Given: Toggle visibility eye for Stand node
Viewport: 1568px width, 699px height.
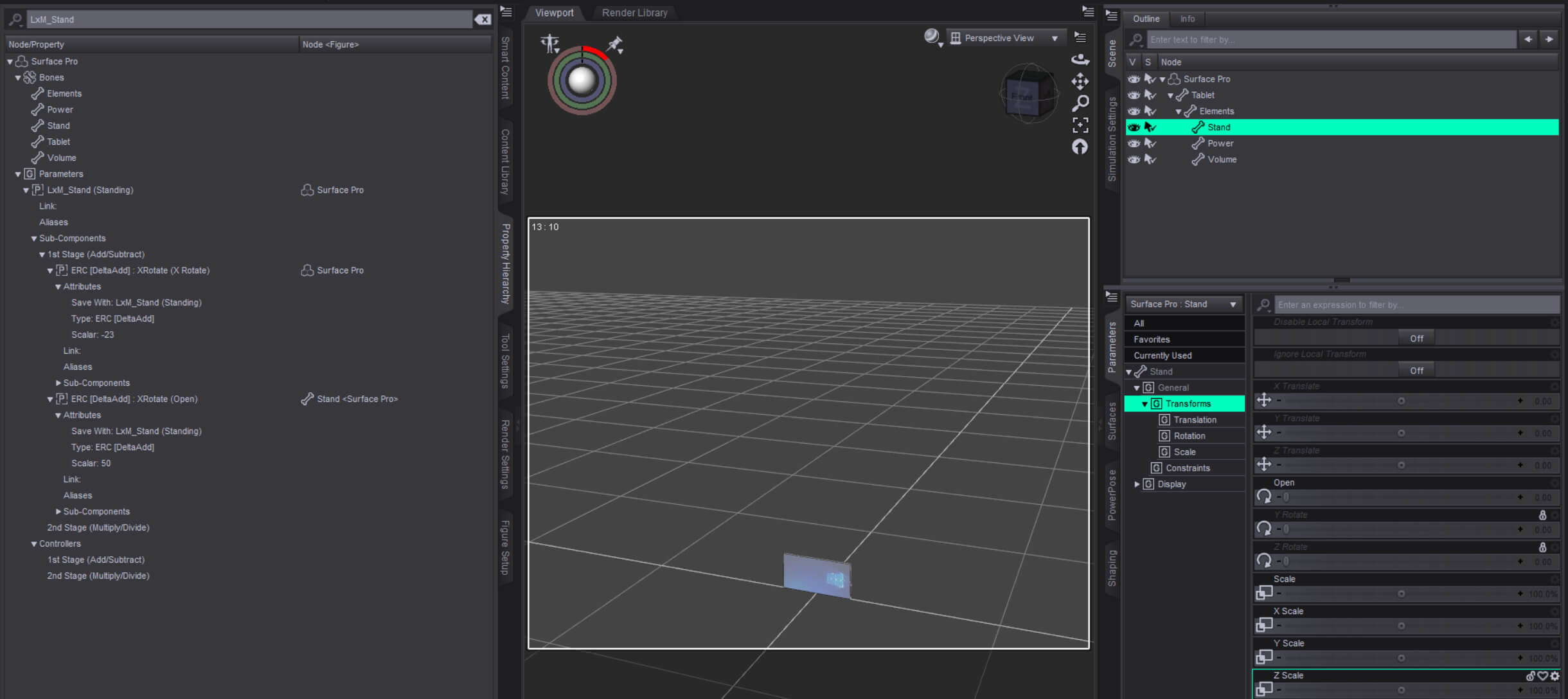Looking at the screenshot, I should (x=1134, y=127).
